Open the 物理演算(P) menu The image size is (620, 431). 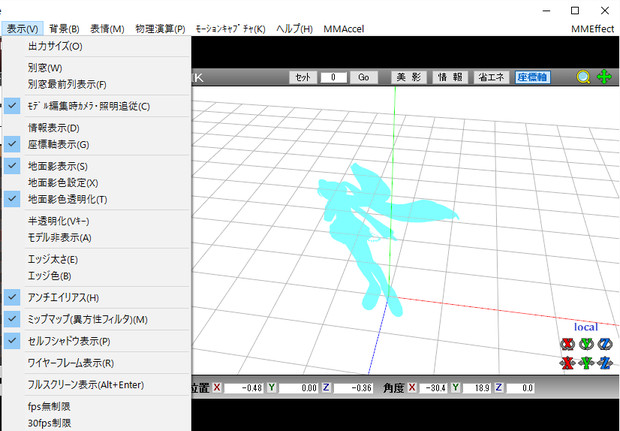pos(160,29)
